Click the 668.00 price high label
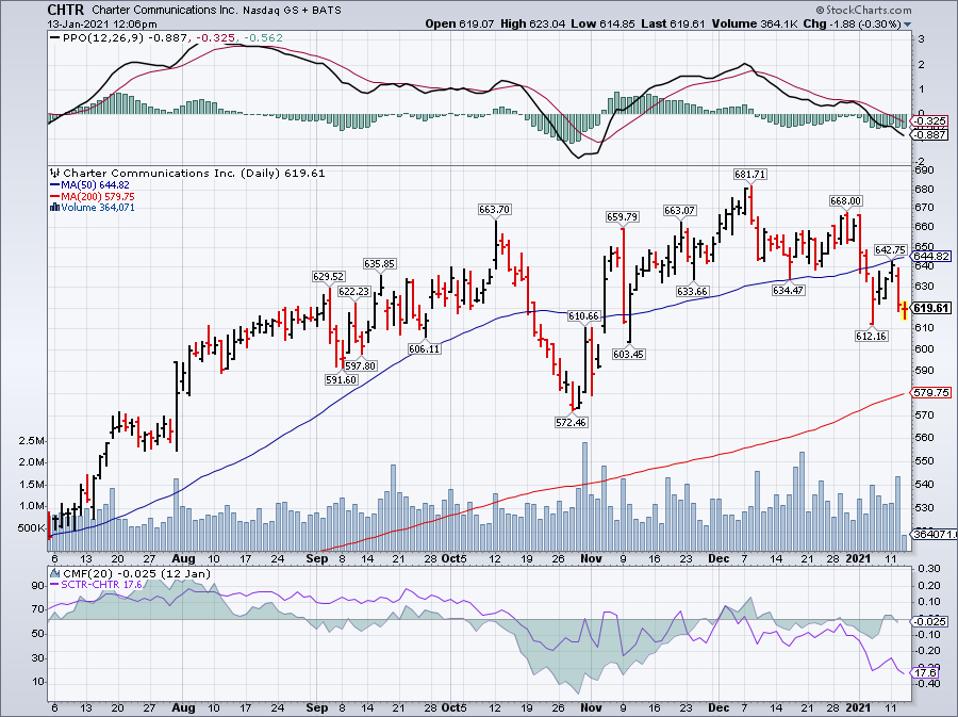 [846, 201]
